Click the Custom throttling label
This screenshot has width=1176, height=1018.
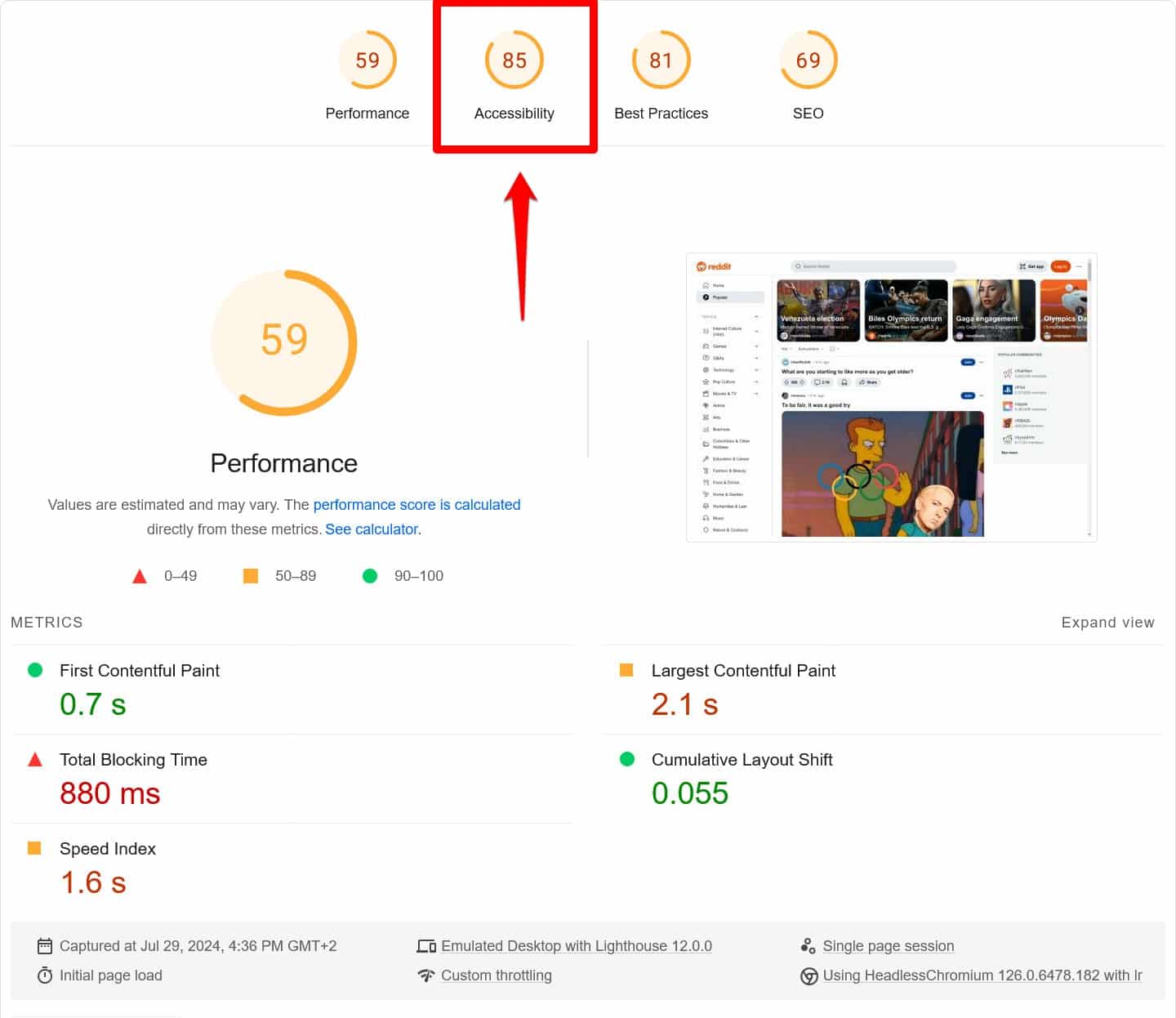click(497, 976)
